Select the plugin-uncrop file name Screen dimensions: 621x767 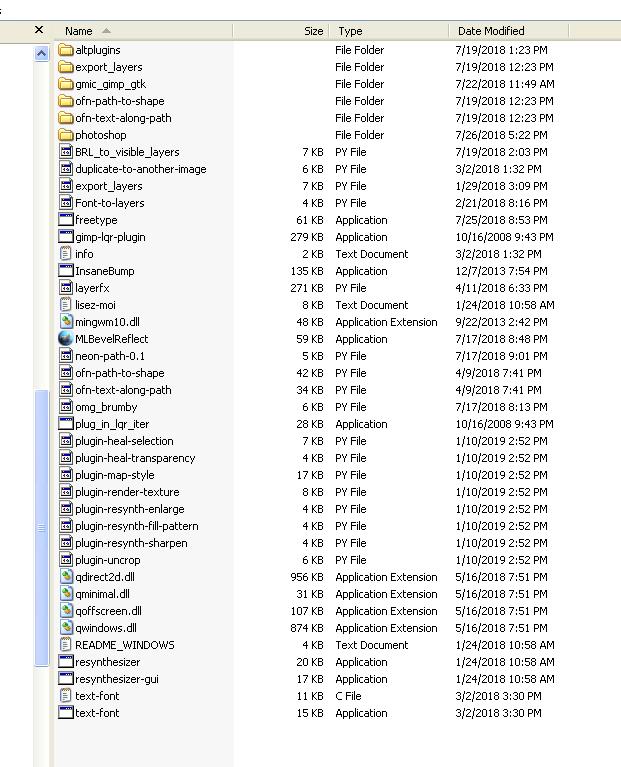(108, 560)
